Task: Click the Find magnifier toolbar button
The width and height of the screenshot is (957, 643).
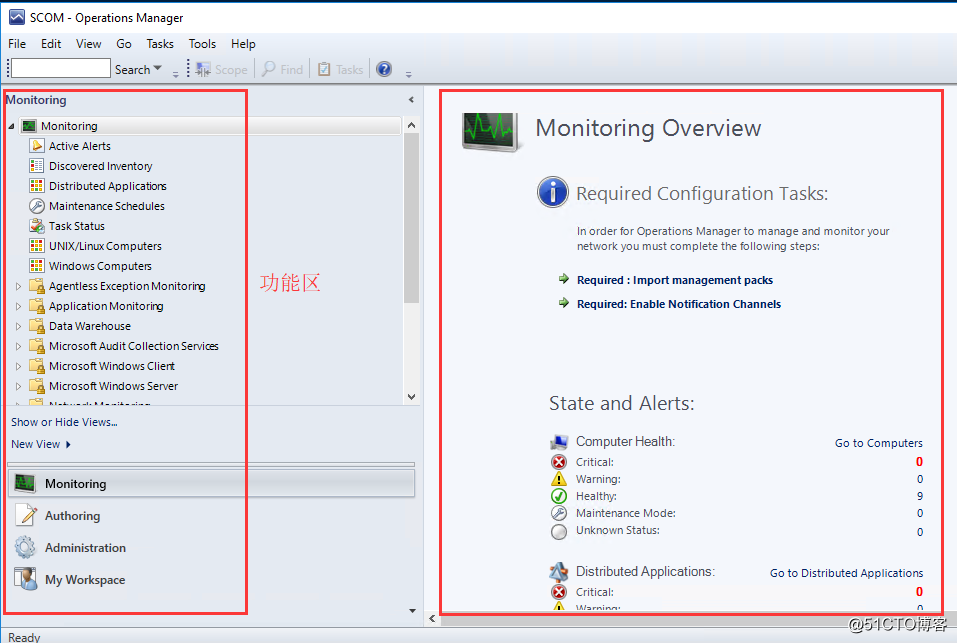Action: tap(283, 70)
